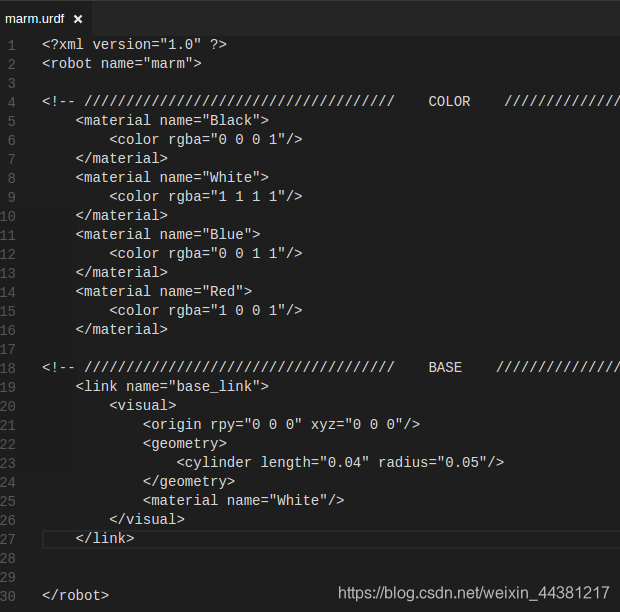Place cursor in rgba="1 1 1 1" value
620x612 pixels.
248,196
